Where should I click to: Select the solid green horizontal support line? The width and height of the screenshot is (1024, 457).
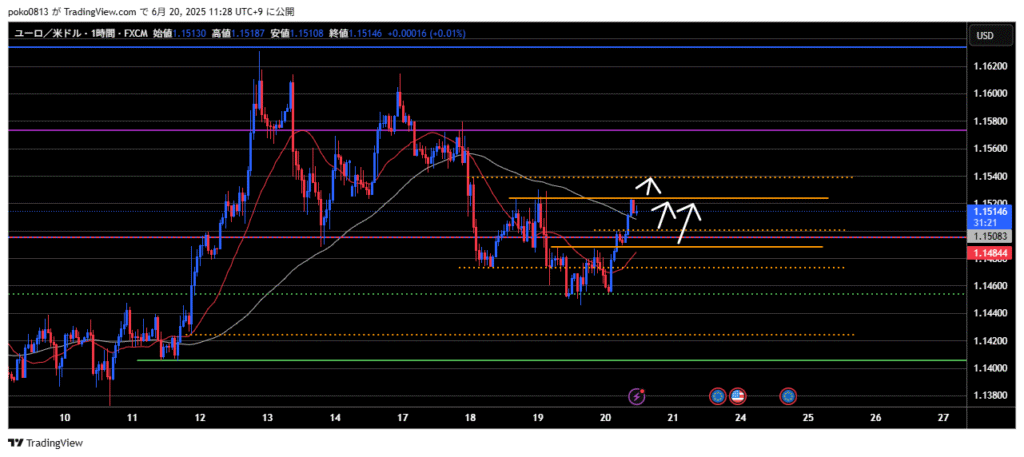(500, 360)
